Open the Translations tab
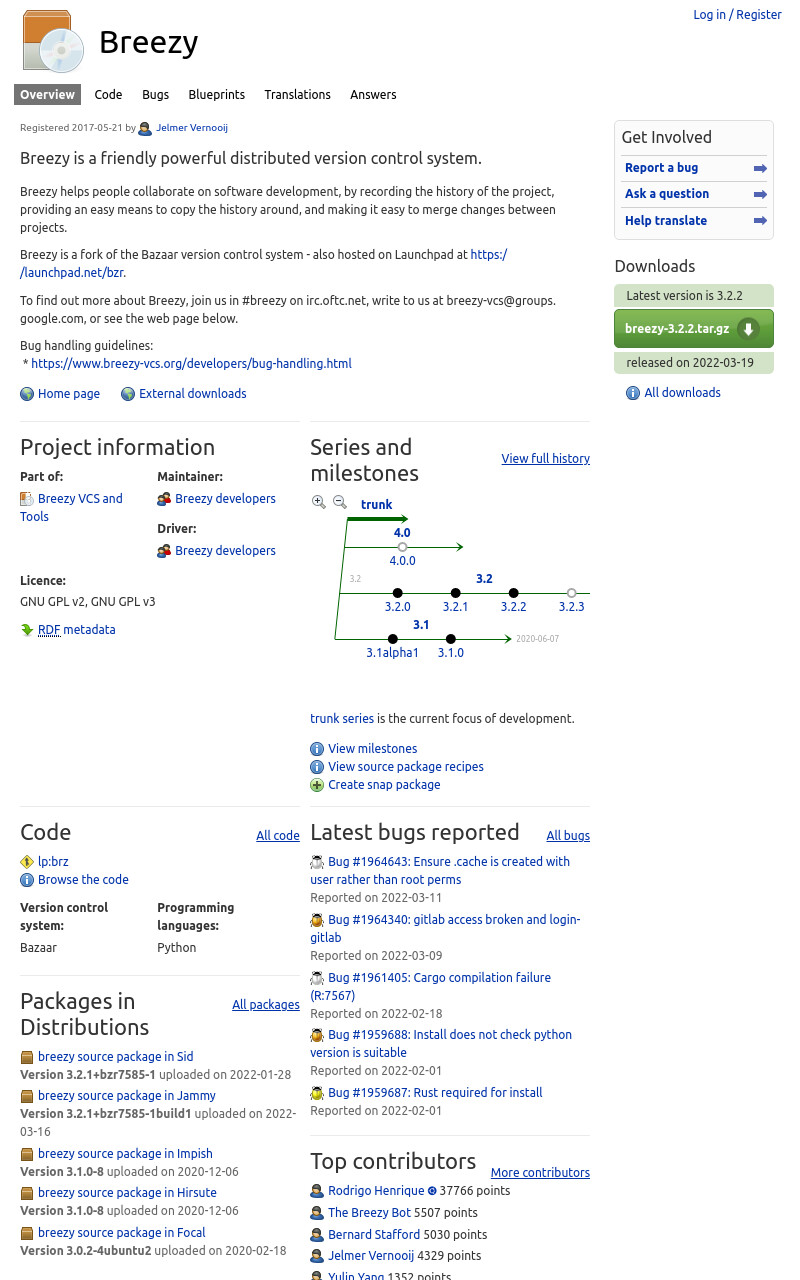The width and height of the screenshot is (800, 1280). [x=297, y=95]
